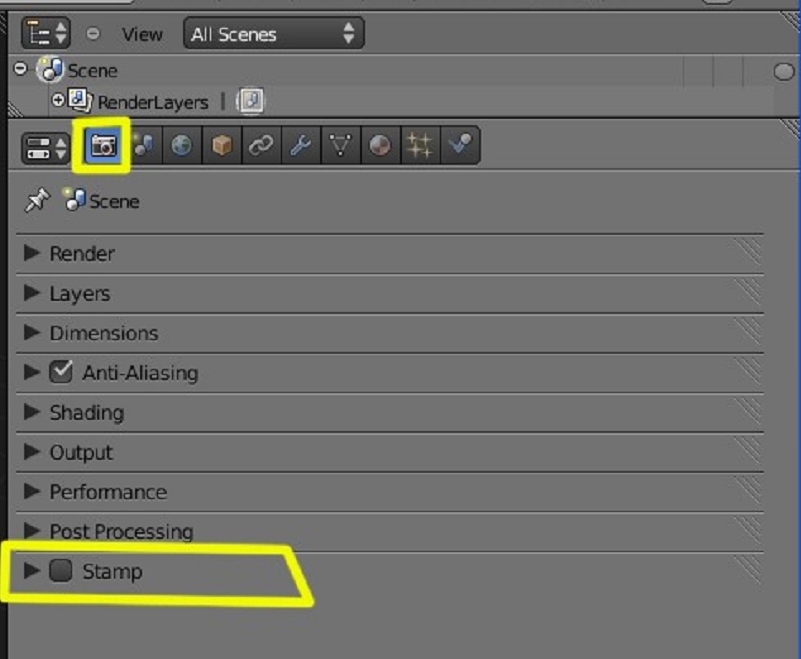Select the Scene item in the outliner
This screenshot has height=659, width=801.
pyautogui.click(x=92, y=70)
